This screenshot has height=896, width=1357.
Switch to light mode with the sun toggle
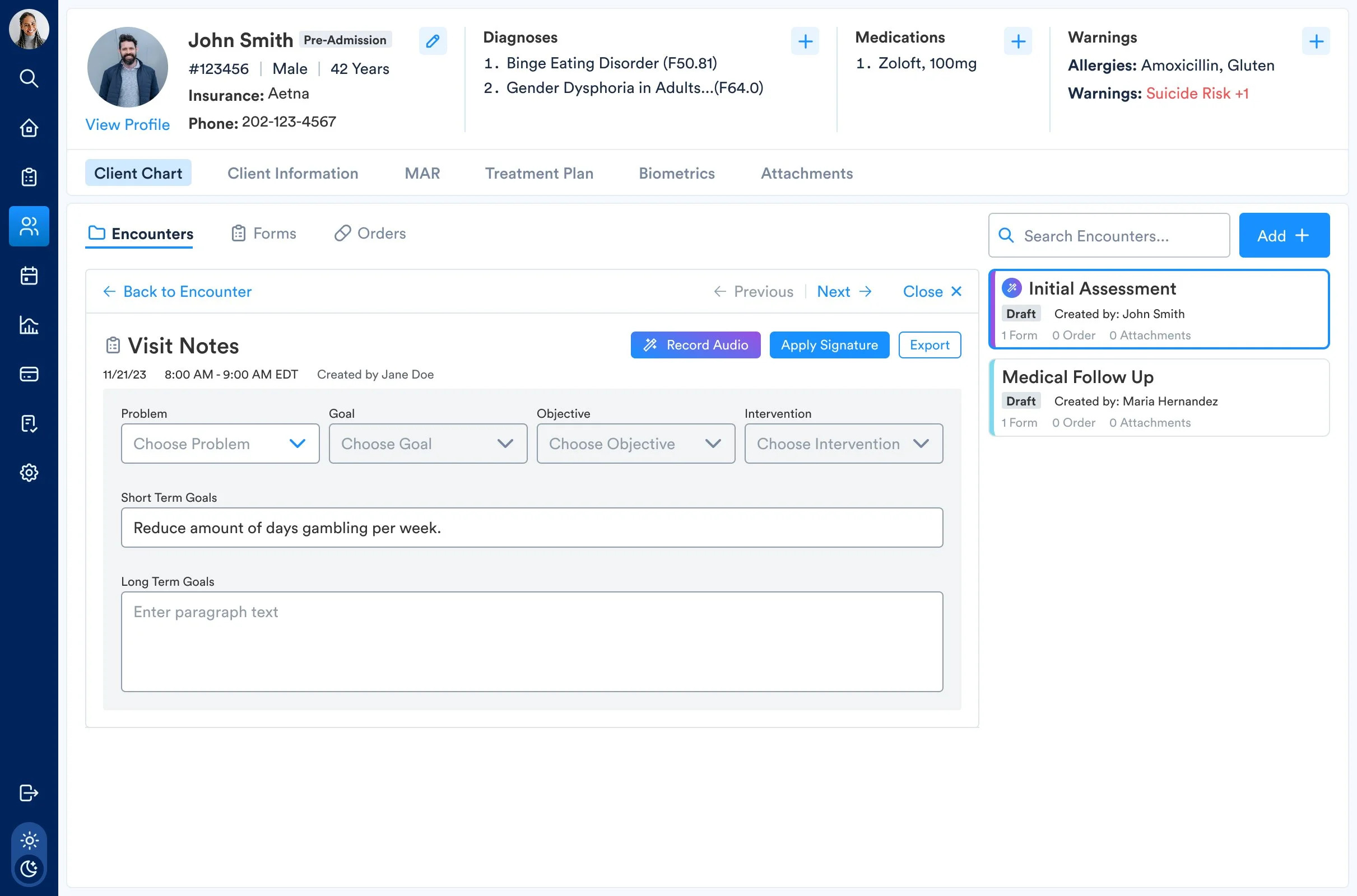[29, 840]
